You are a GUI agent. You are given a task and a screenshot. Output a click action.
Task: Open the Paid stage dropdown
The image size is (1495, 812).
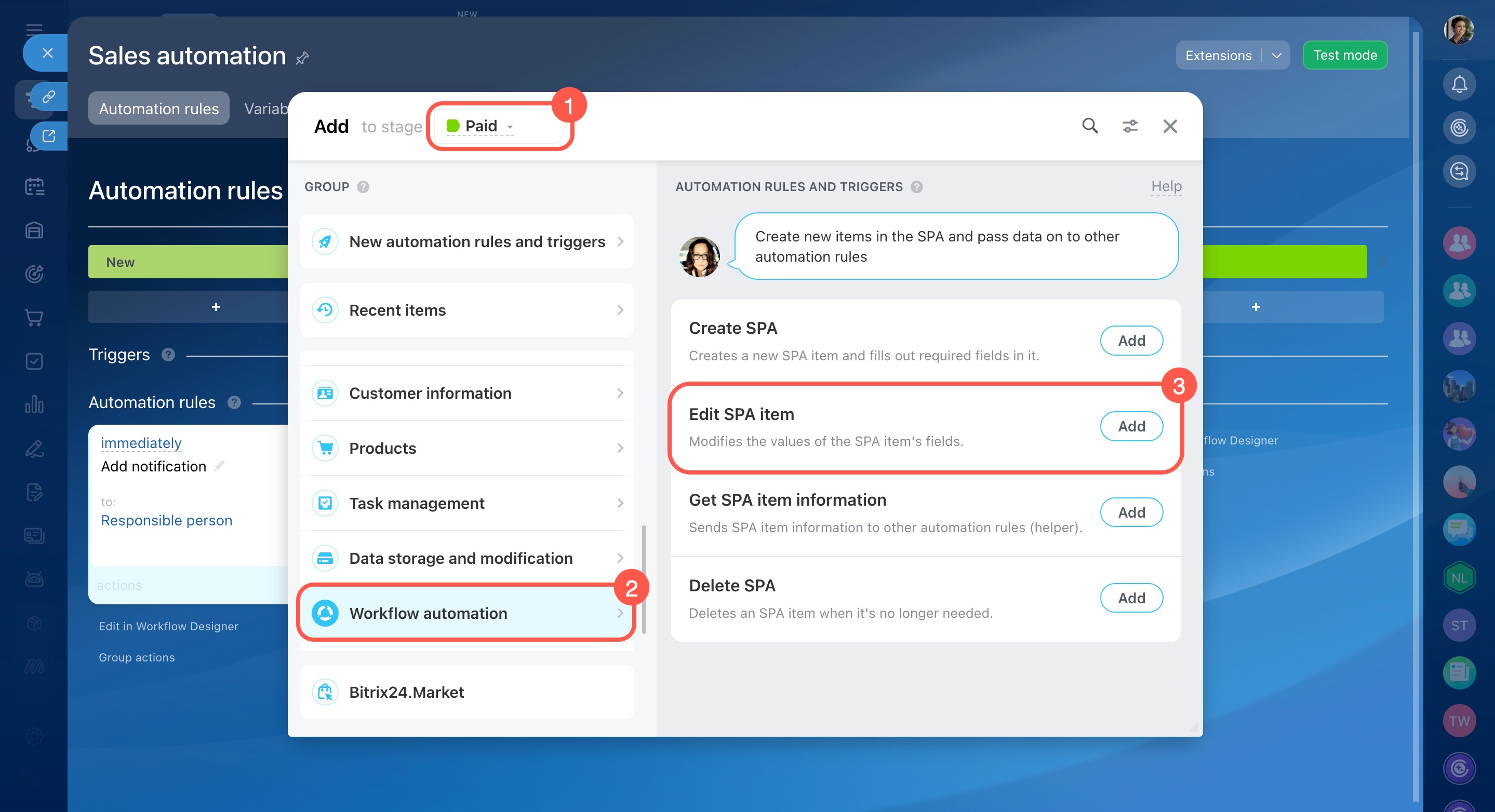[x=480, y=126]
